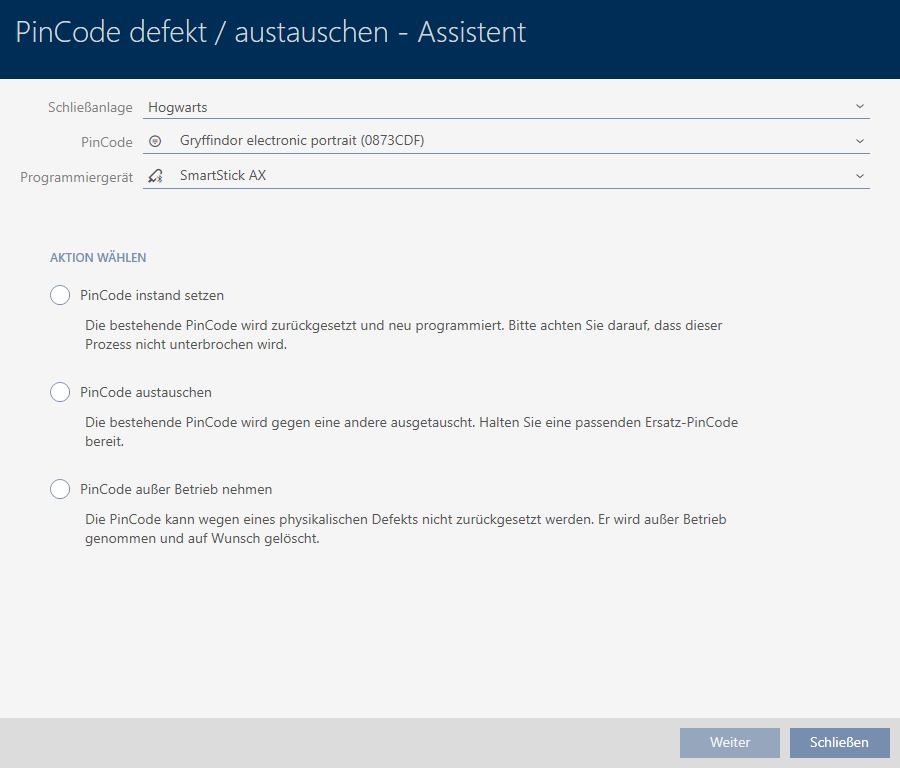Expand the Programmiergerät dropdown chevron
Screen dimensions: 900x768
click(859, 176)
